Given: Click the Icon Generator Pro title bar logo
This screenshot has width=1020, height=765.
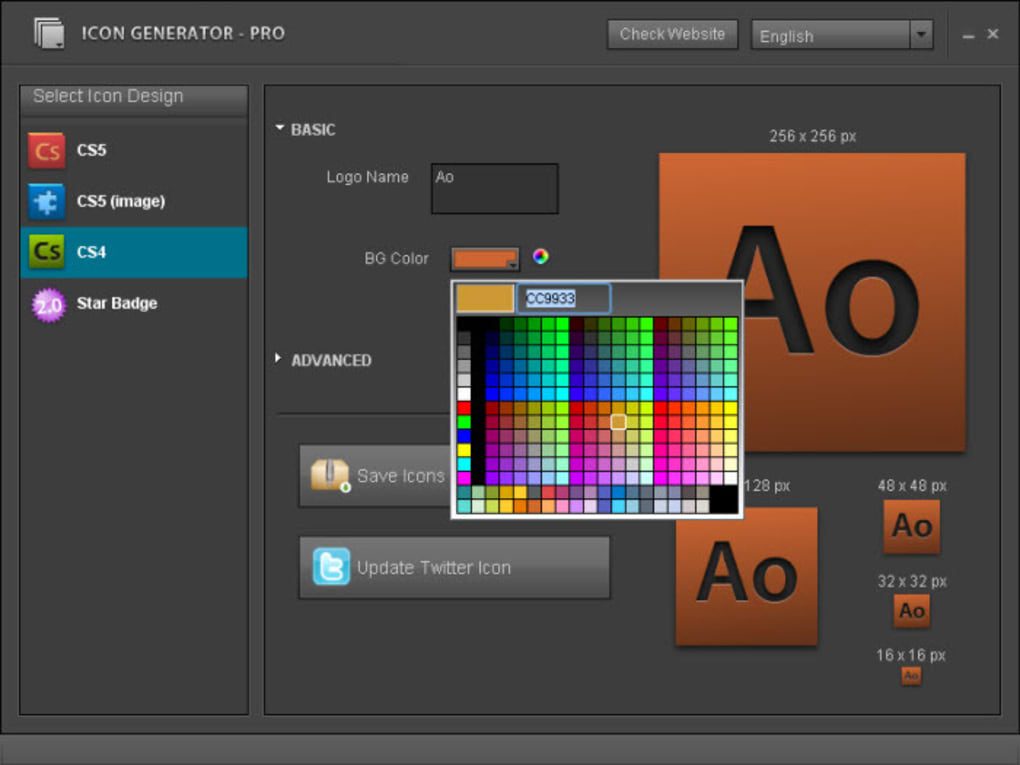Looking at the screenshot, I should [x=48, y=32].
